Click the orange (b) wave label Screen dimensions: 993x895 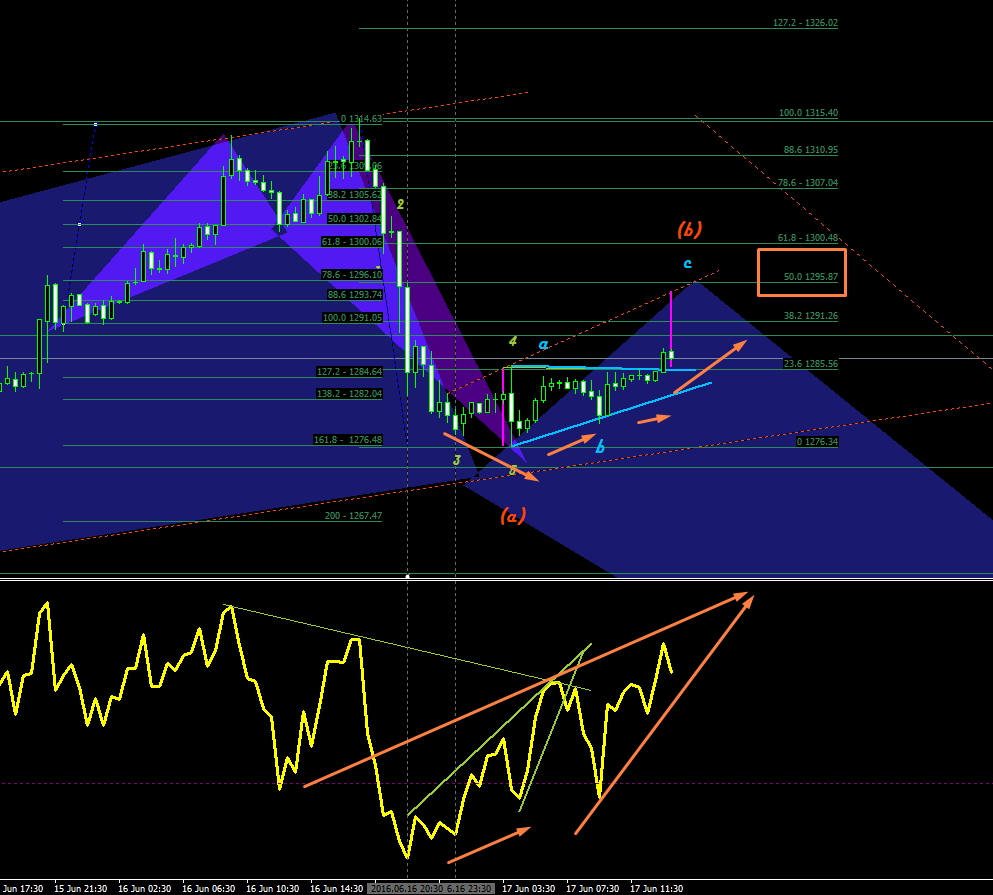tap(689, 229)
